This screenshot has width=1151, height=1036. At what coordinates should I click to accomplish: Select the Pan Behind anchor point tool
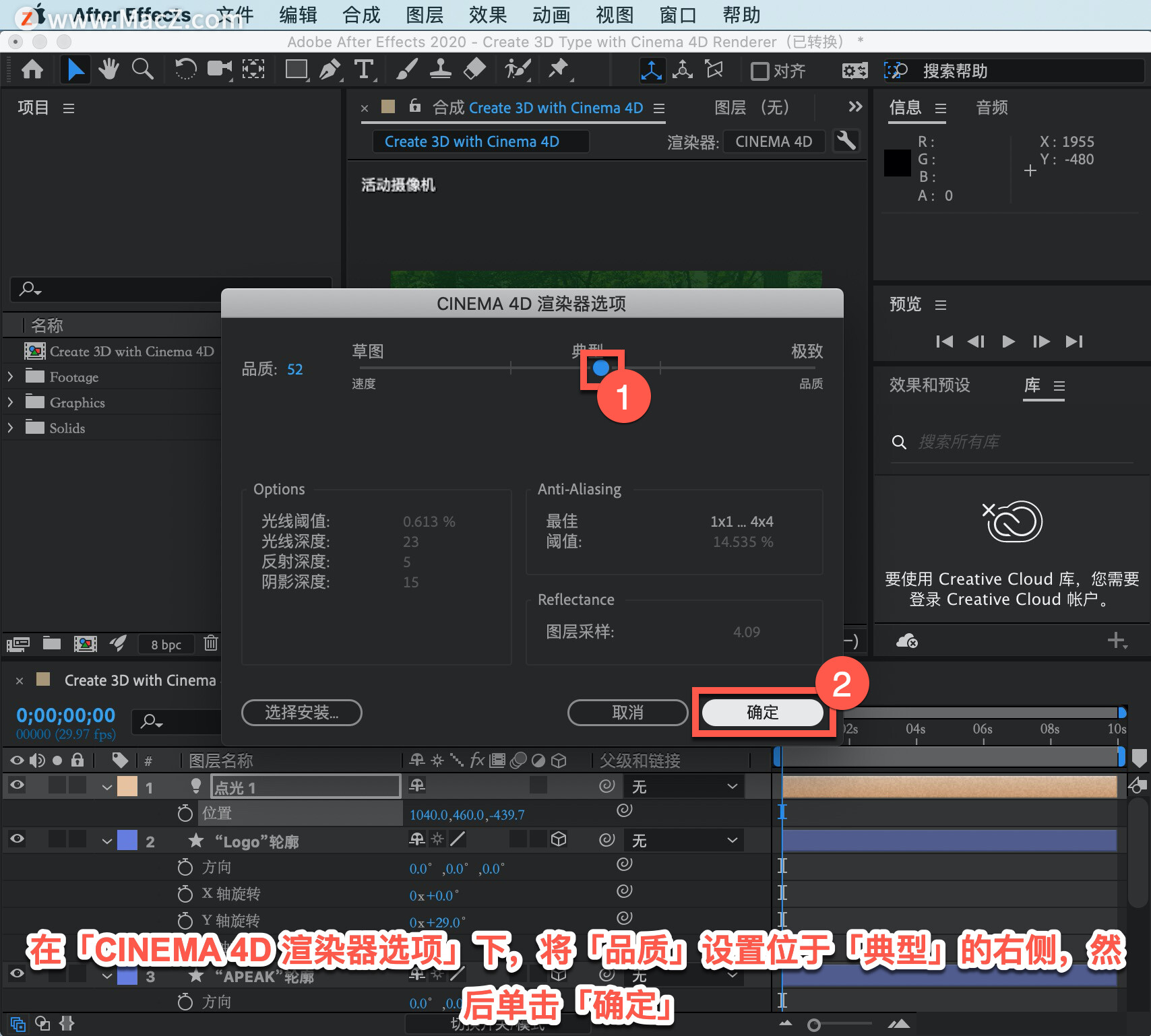coord(253,69)
